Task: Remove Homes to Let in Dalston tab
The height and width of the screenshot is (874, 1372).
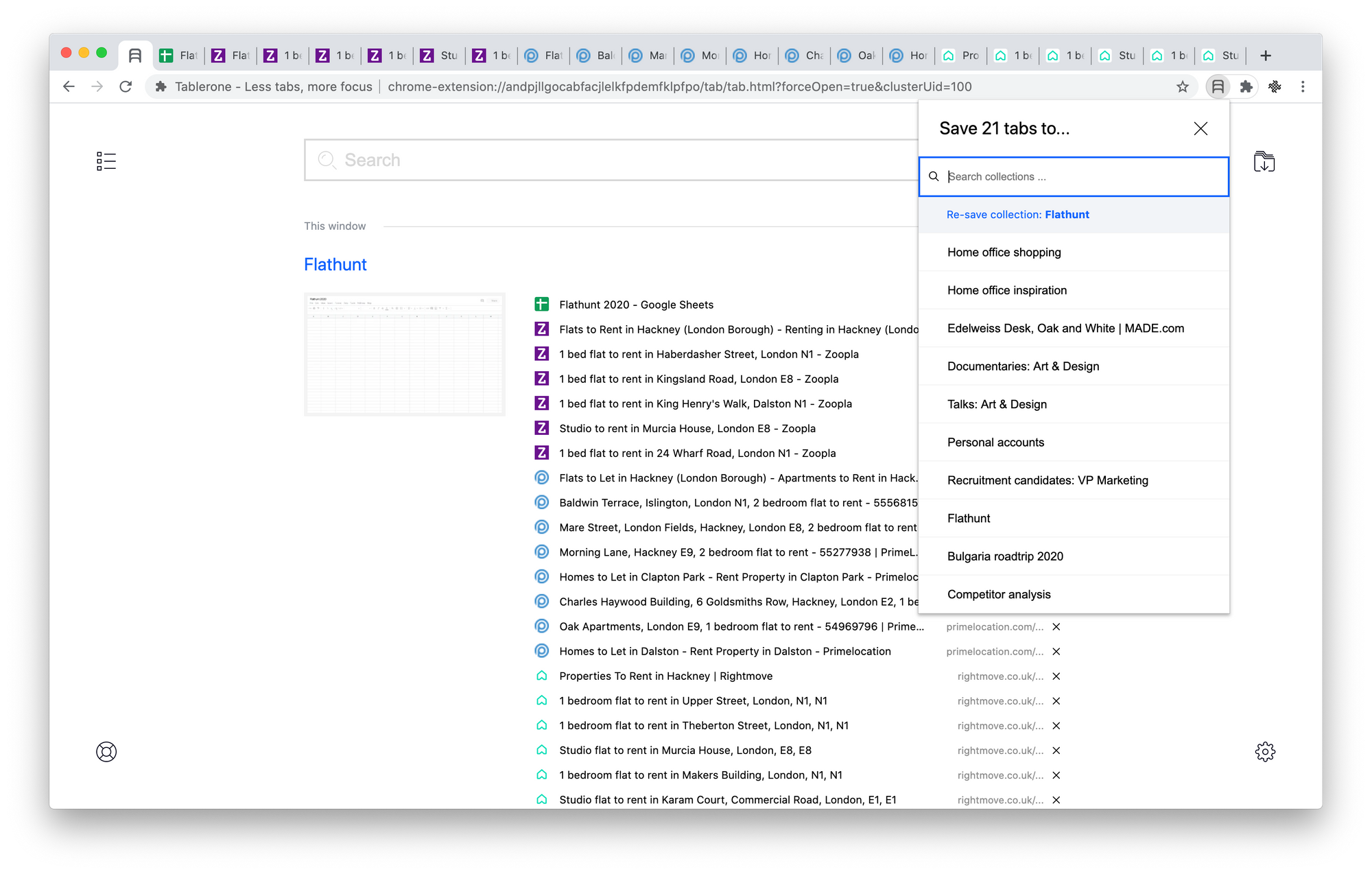Action: [1056, 651]
